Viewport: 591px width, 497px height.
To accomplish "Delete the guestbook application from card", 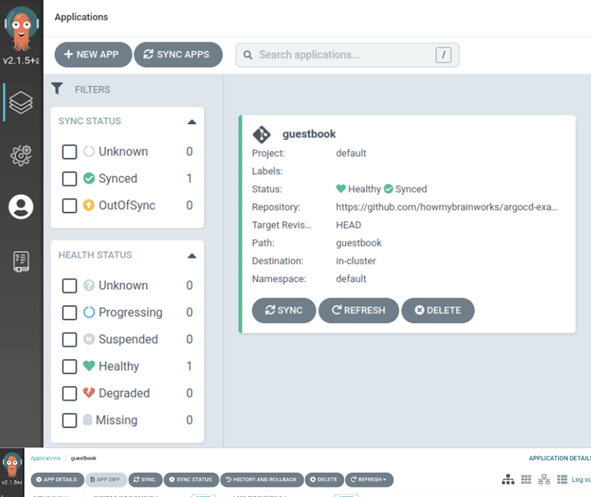I will point(438,310).
